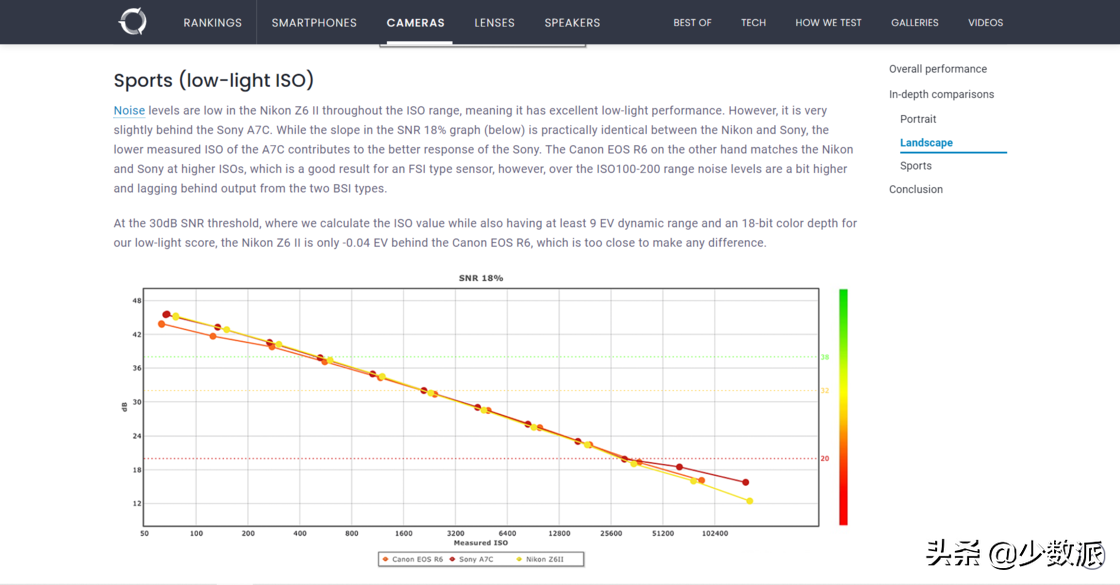1120x585 pixels.
Task: Navigate to SPEAKERS
Action: click(572, 23)
